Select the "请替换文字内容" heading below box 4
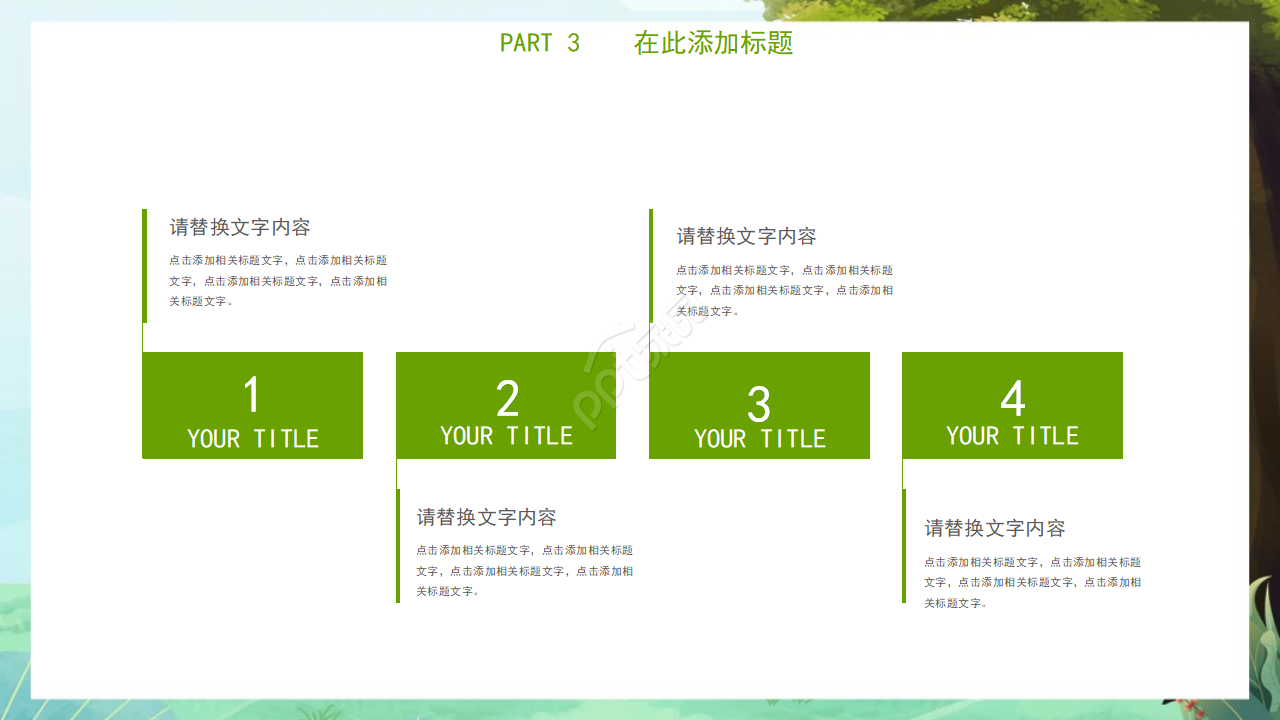This screenshot has height=720, width=1280. coord(994,528)
